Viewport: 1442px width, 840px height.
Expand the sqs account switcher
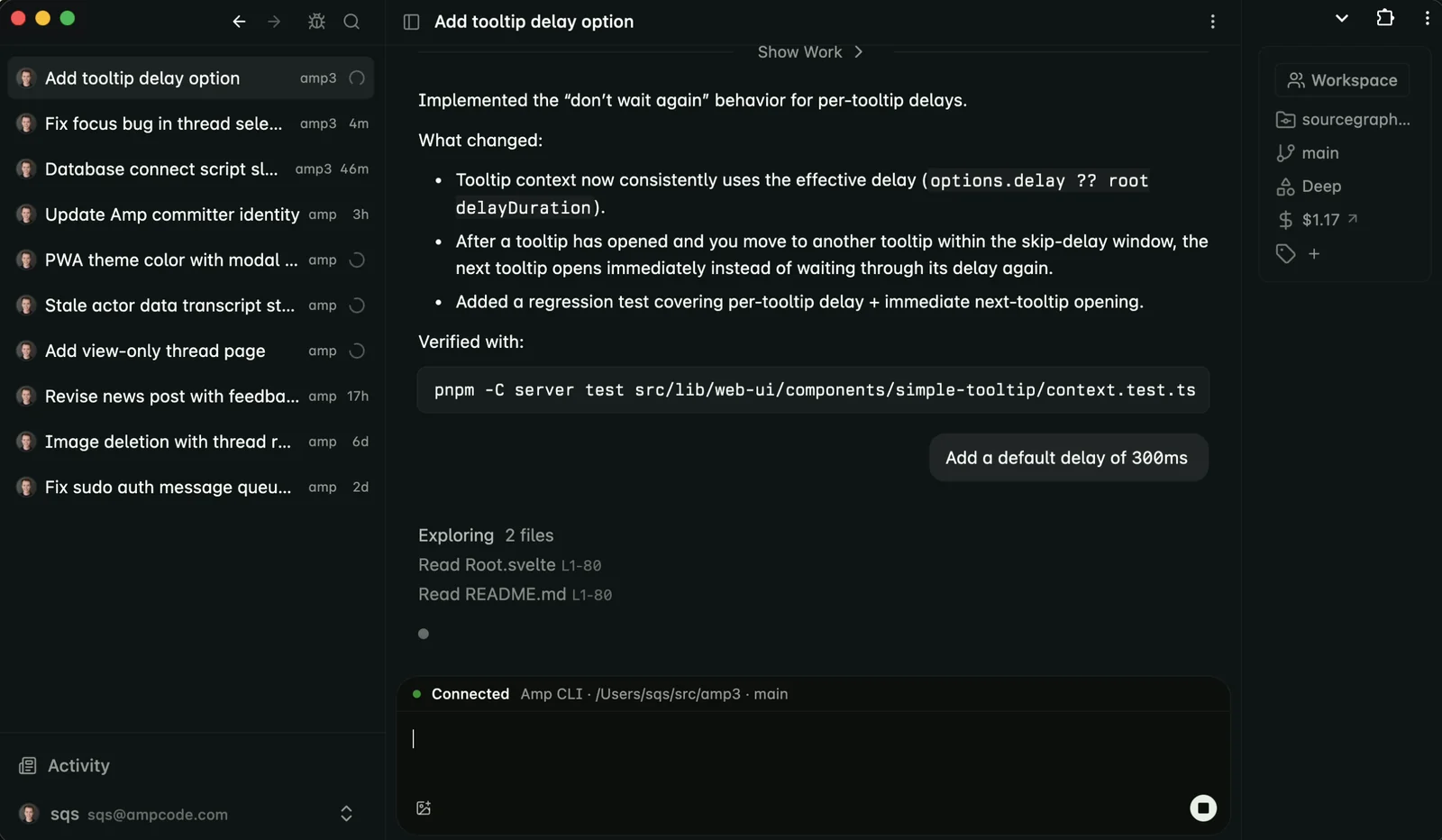point(346,814)
